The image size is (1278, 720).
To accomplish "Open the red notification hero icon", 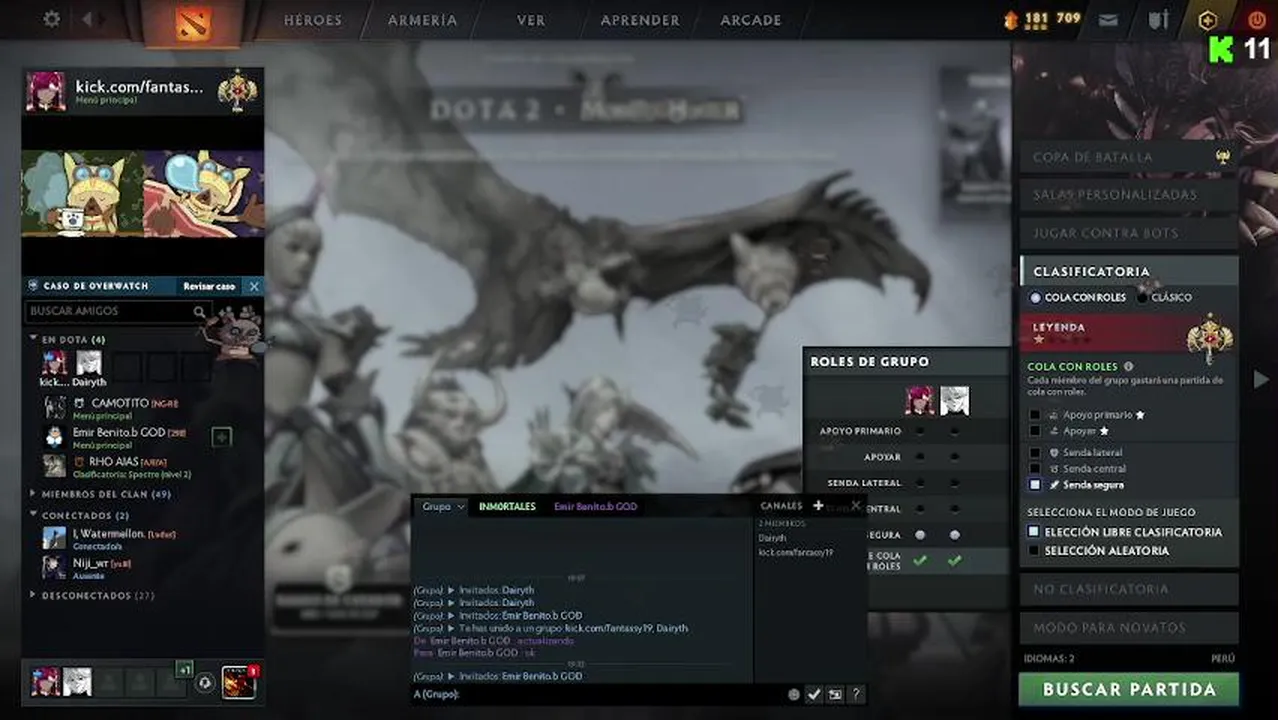I will click(238, 682).
